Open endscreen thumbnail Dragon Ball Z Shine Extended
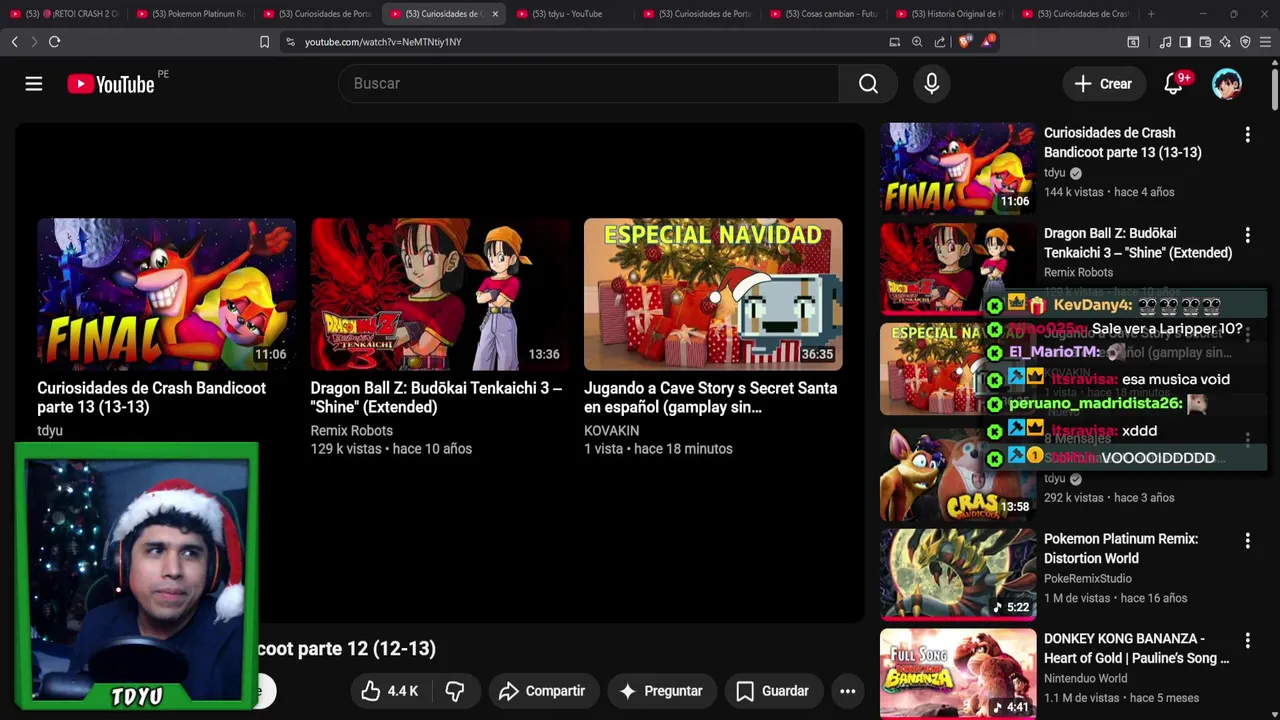 (439, 294)
